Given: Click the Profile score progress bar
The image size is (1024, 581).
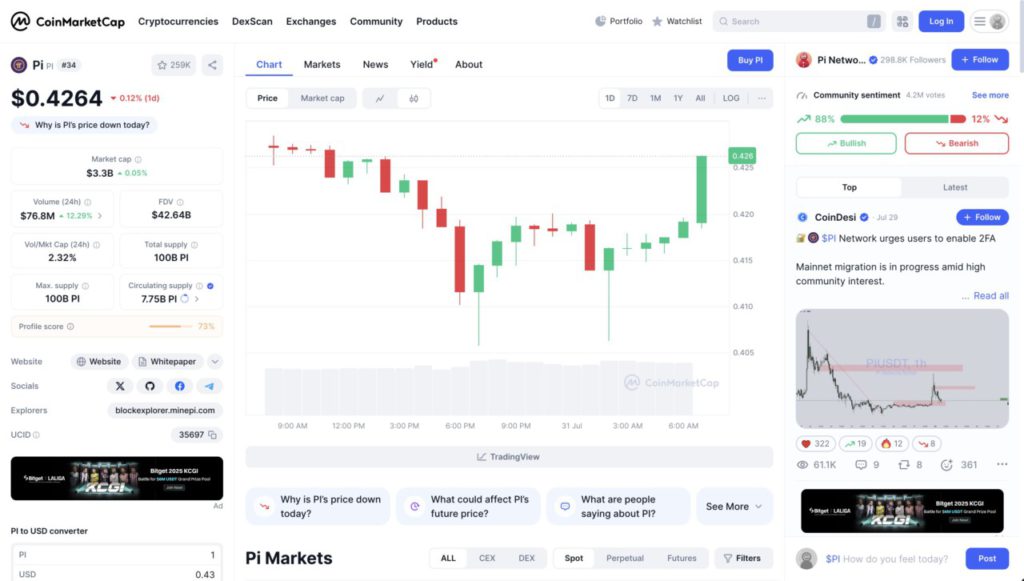Looking at the screenshot, I should point(170,326).
